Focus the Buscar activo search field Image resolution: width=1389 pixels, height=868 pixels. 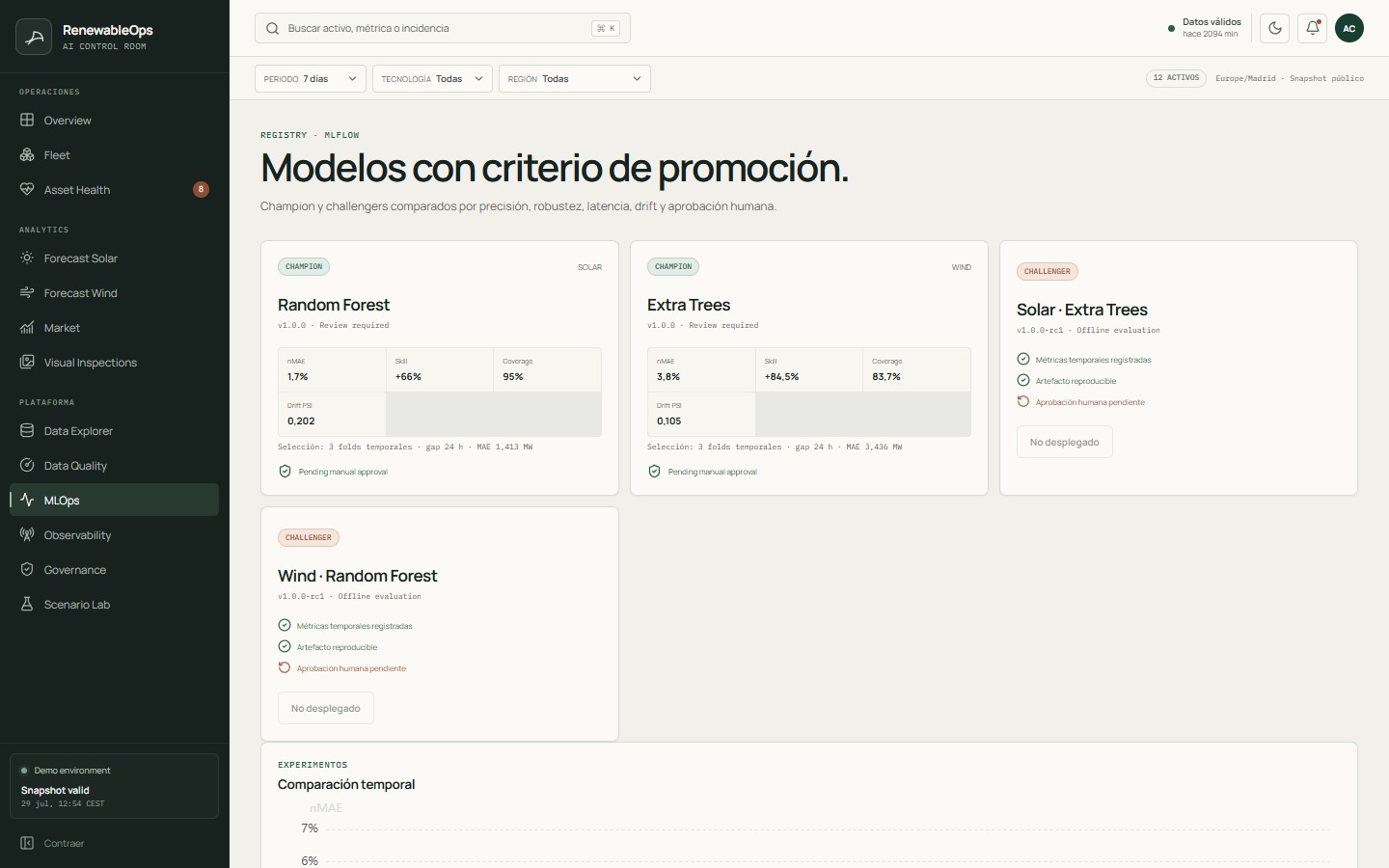tap(443, 28)
